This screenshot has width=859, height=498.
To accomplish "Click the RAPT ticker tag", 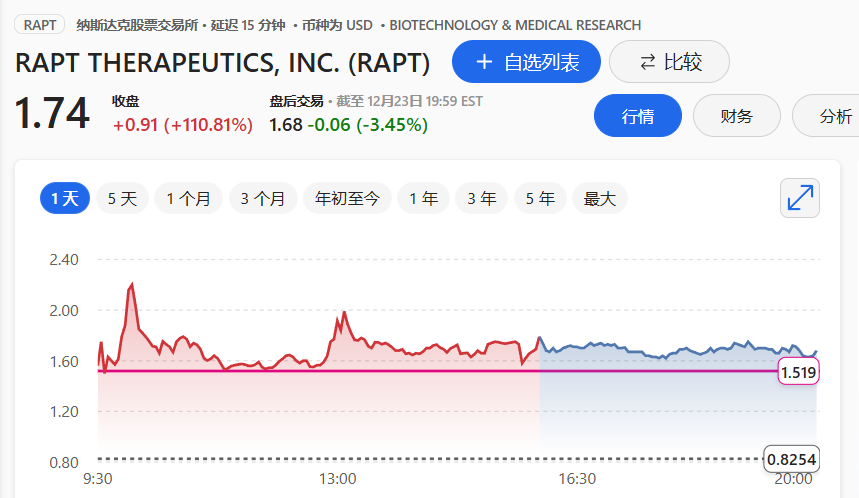I will click(40, 25).
